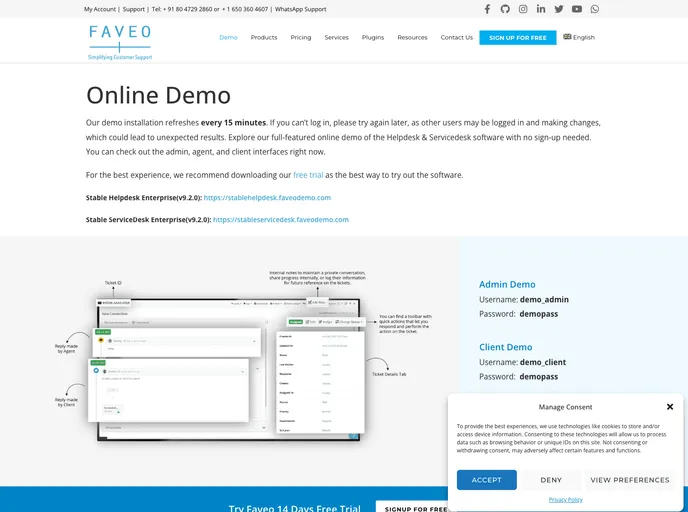Open the Support link in top bar
The width and height of the screenshot is (688, 512).
(x=133, y=9)
